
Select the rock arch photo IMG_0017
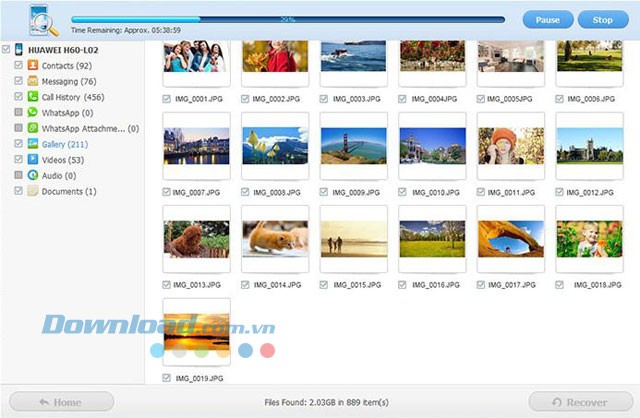tap(511, 239)
